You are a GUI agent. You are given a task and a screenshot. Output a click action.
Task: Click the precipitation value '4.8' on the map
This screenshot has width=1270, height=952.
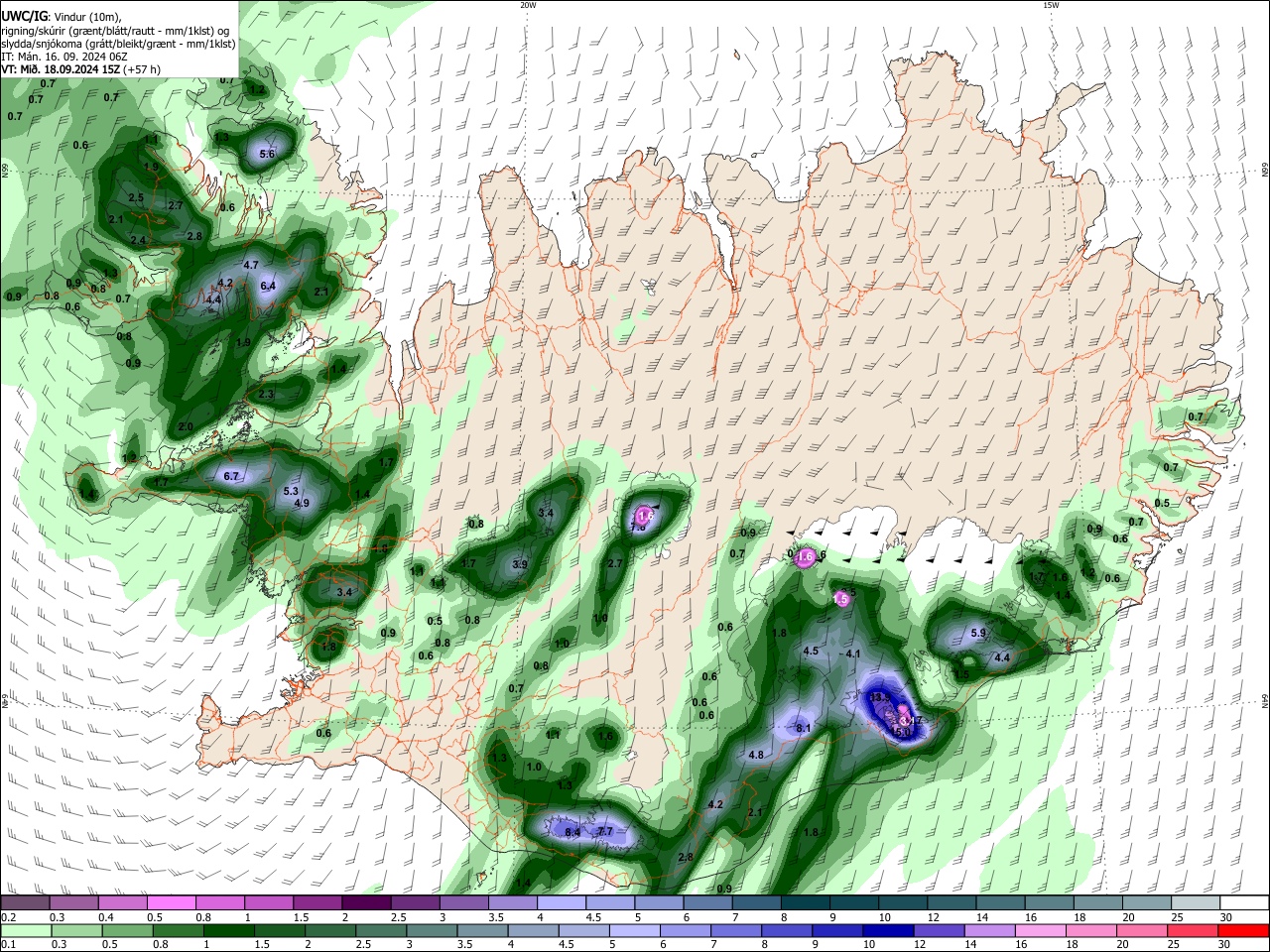click(x=756, y=755)
